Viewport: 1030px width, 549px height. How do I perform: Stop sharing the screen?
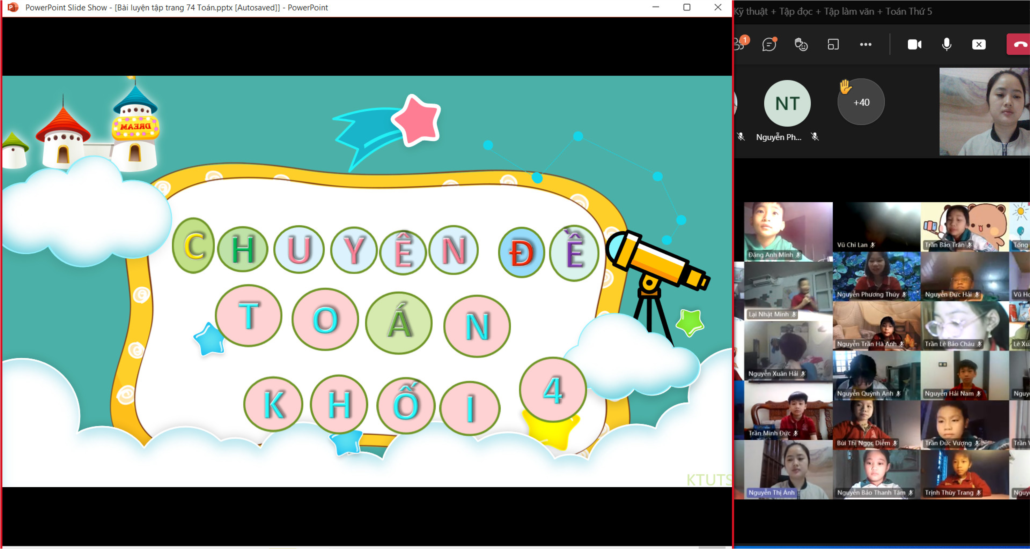(979, 44)
